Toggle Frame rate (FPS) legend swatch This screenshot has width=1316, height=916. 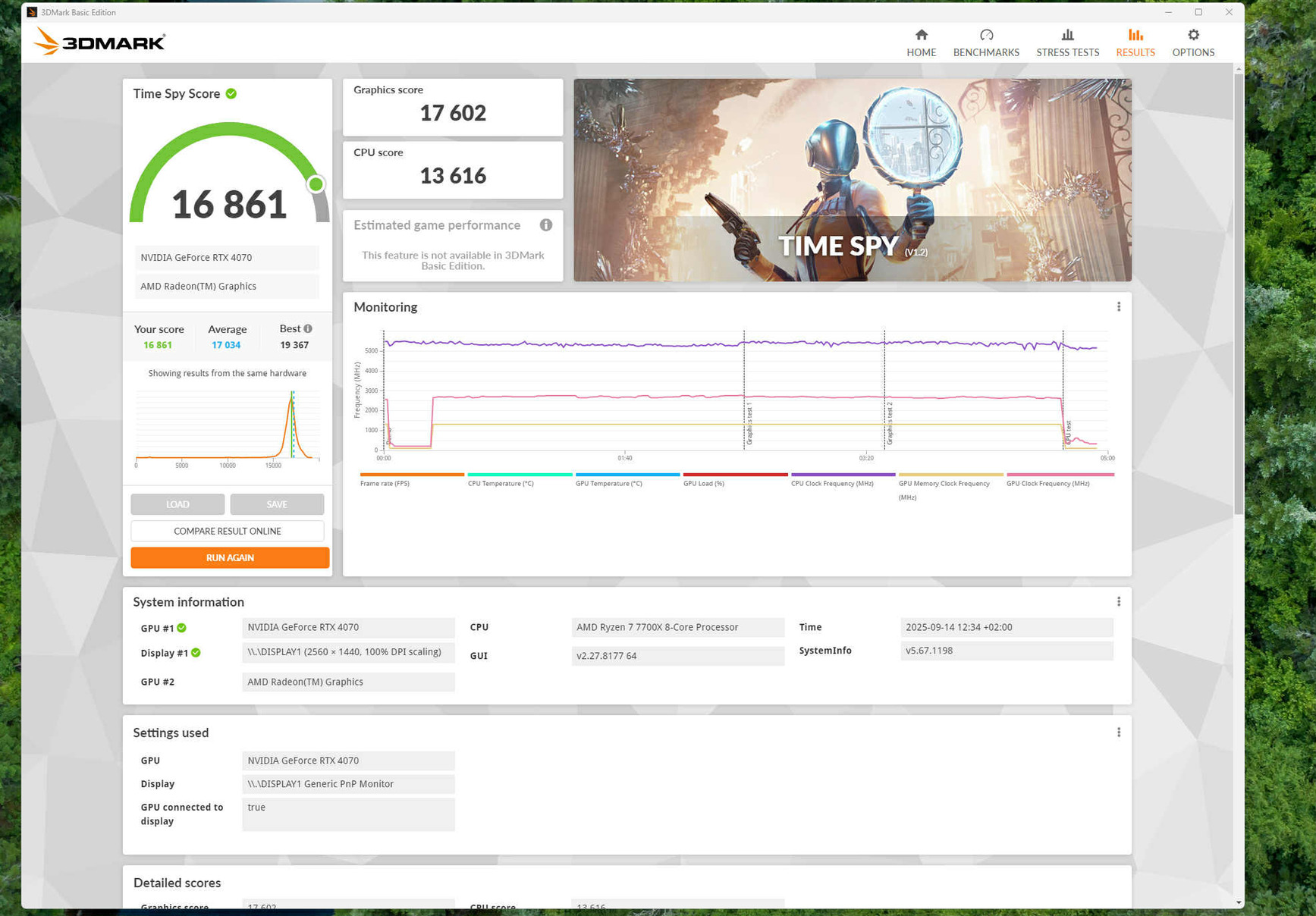coord(412,475)
